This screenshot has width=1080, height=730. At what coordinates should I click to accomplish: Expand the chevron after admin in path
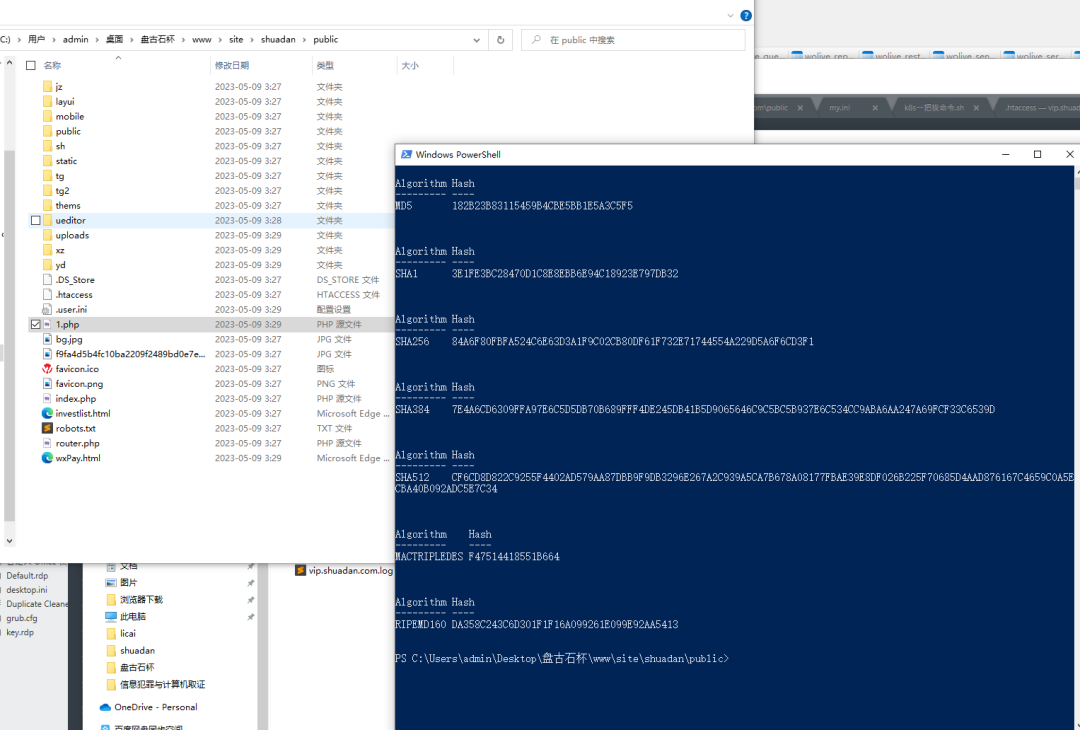(x=97, y=40)
